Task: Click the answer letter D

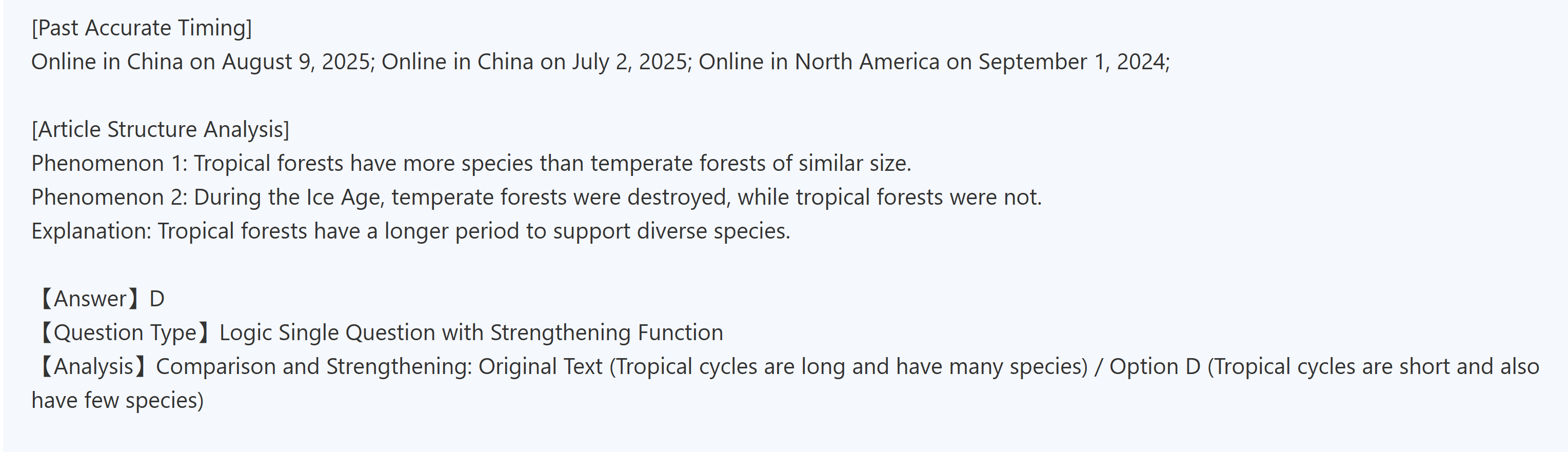Action: (x=157, y=299)
